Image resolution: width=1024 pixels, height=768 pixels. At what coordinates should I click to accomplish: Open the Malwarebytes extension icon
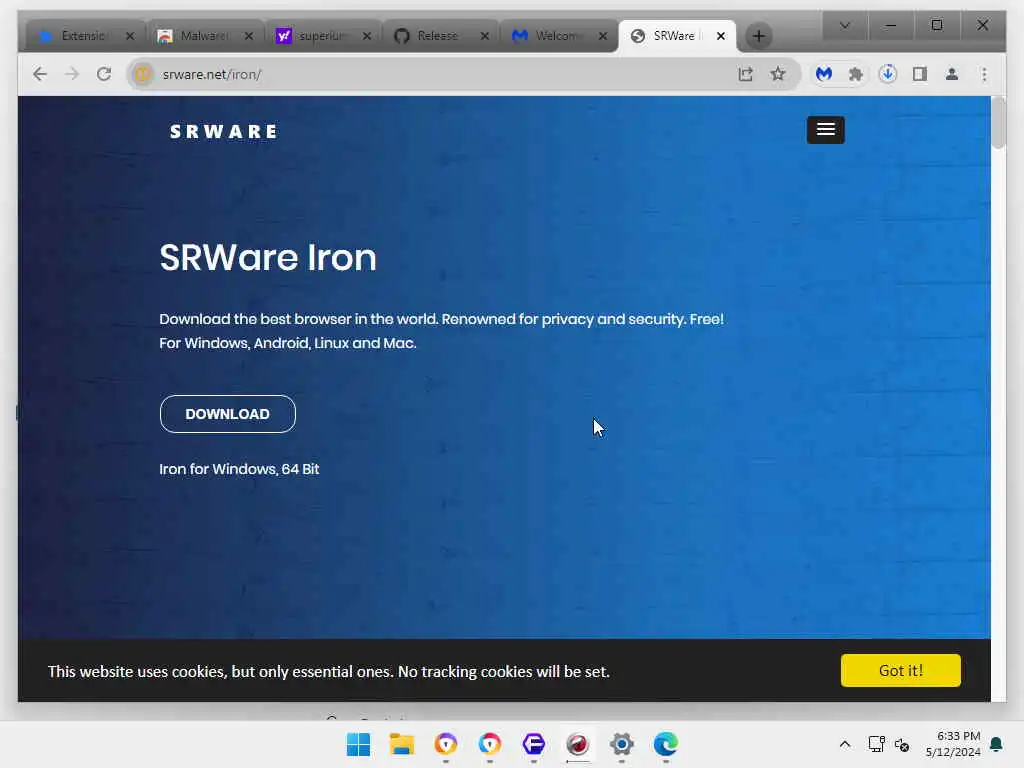pyautogui.click(x=824, y=74)
